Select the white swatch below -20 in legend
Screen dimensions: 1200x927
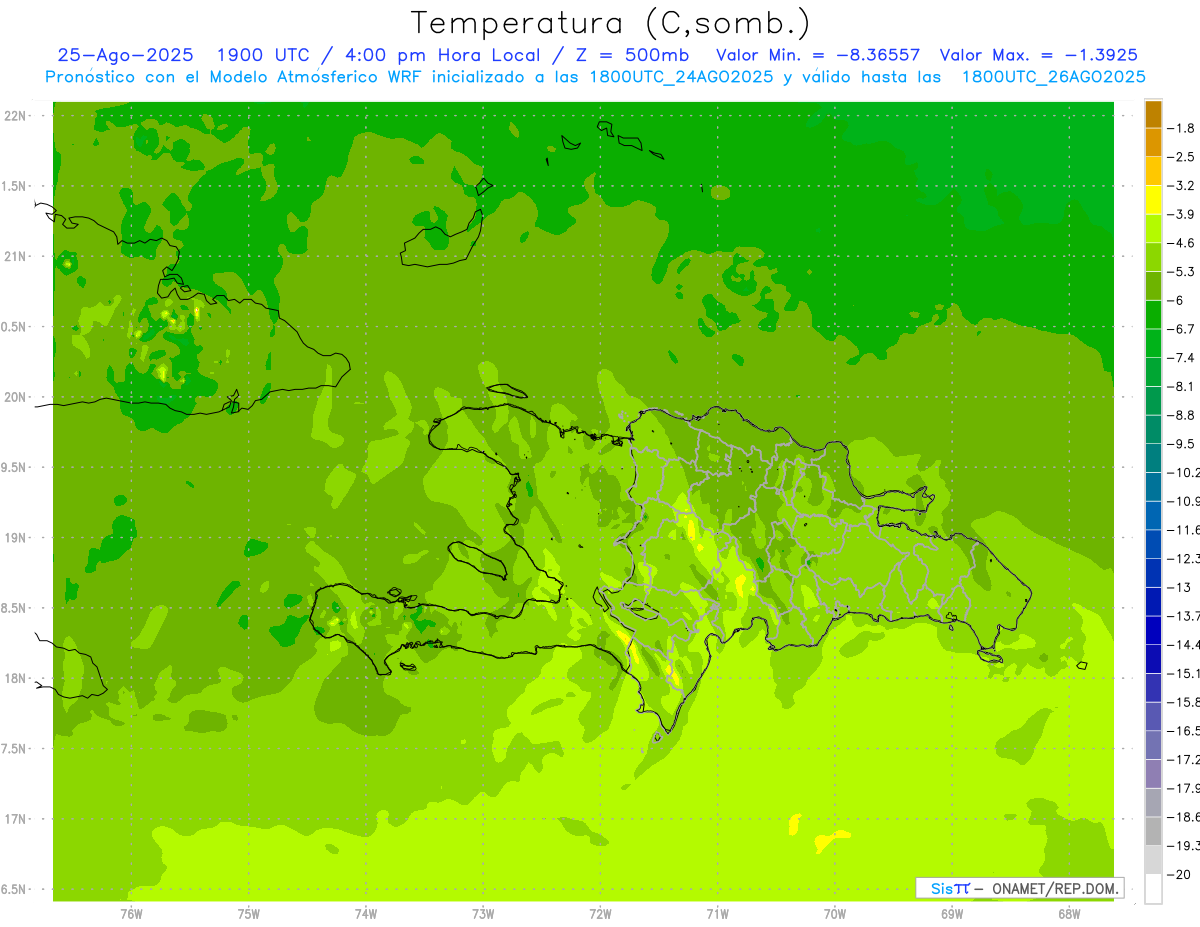pos(1153,888)
